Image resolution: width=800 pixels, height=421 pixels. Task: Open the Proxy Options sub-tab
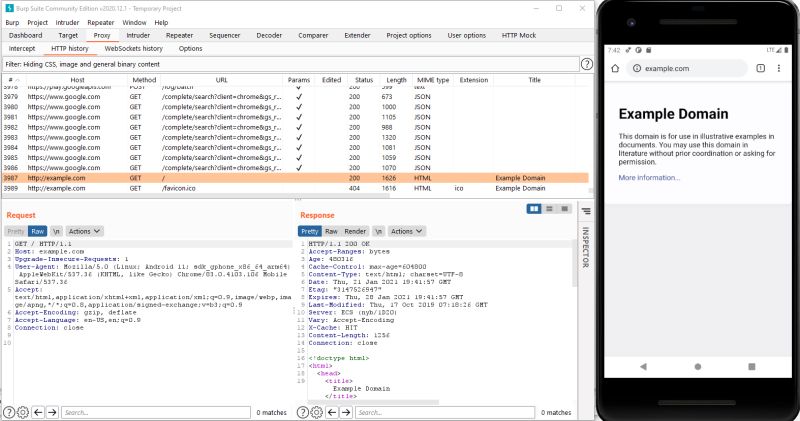tap(190, 48)
